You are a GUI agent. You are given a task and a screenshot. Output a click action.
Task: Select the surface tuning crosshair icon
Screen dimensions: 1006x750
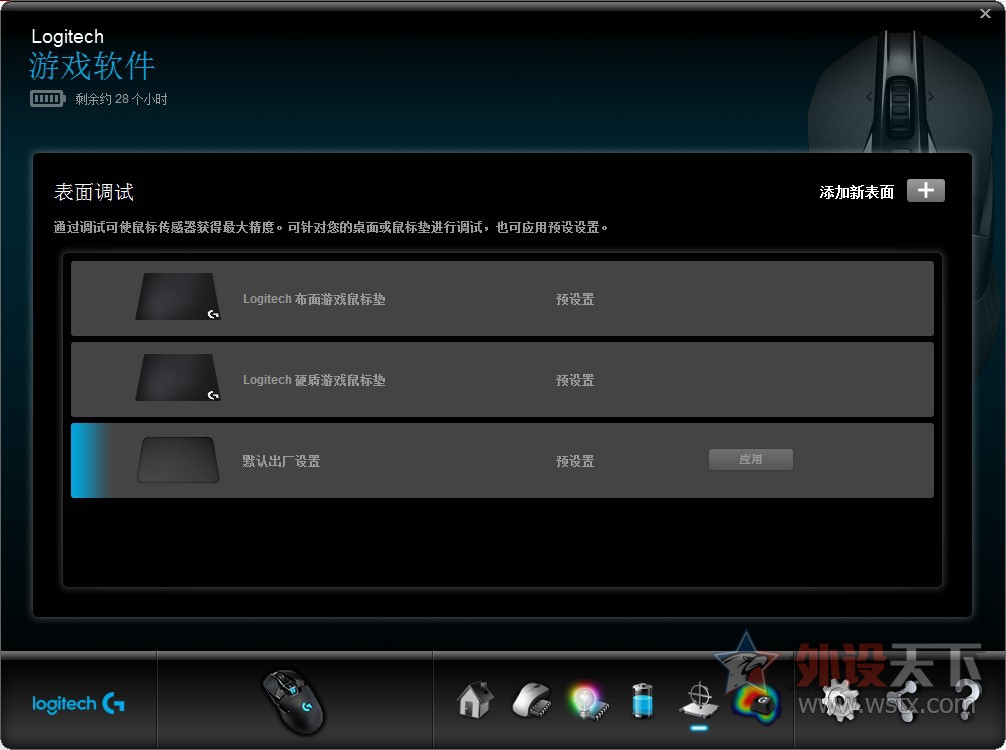699,701
